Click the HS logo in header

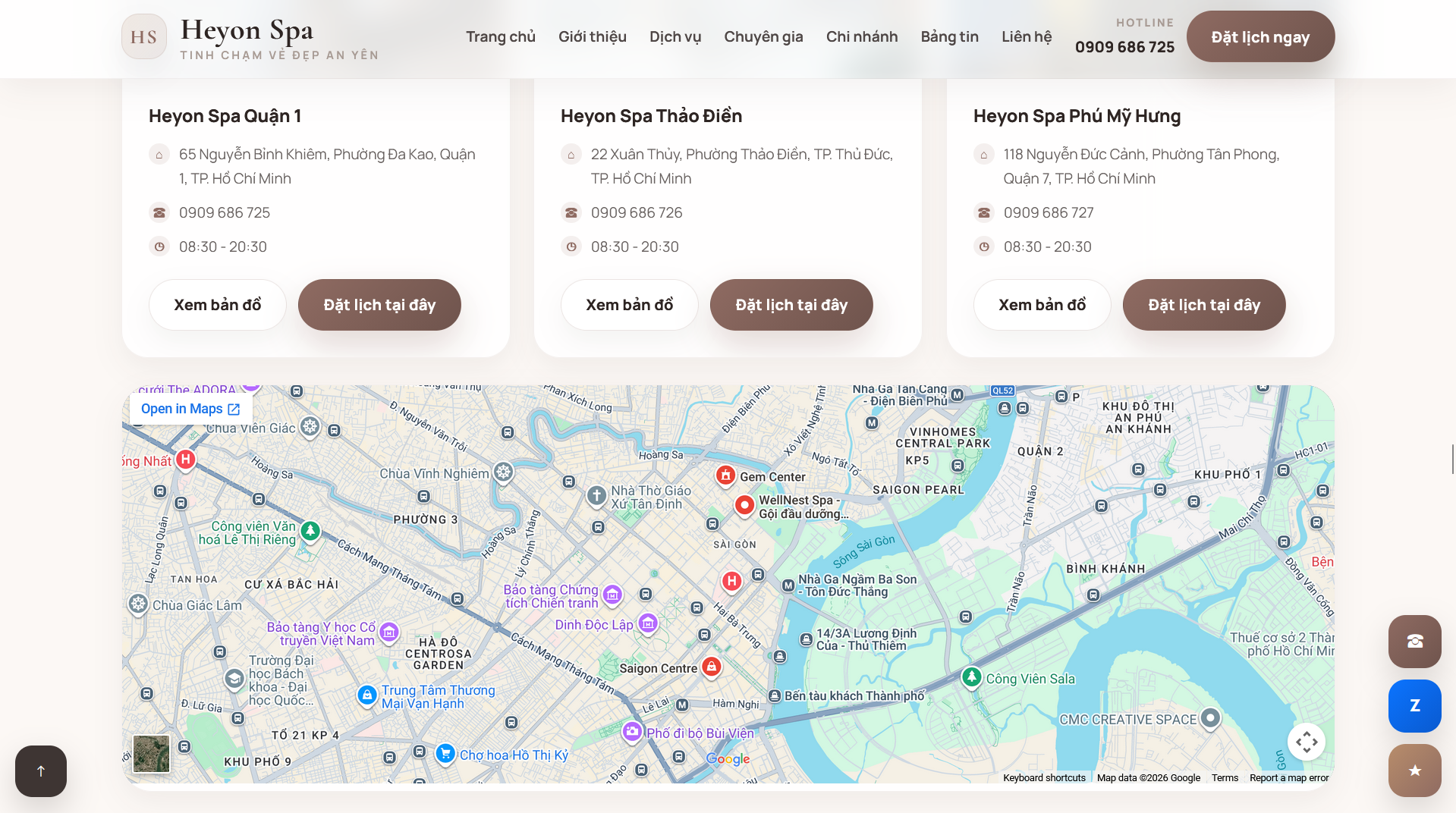point(144,36)
